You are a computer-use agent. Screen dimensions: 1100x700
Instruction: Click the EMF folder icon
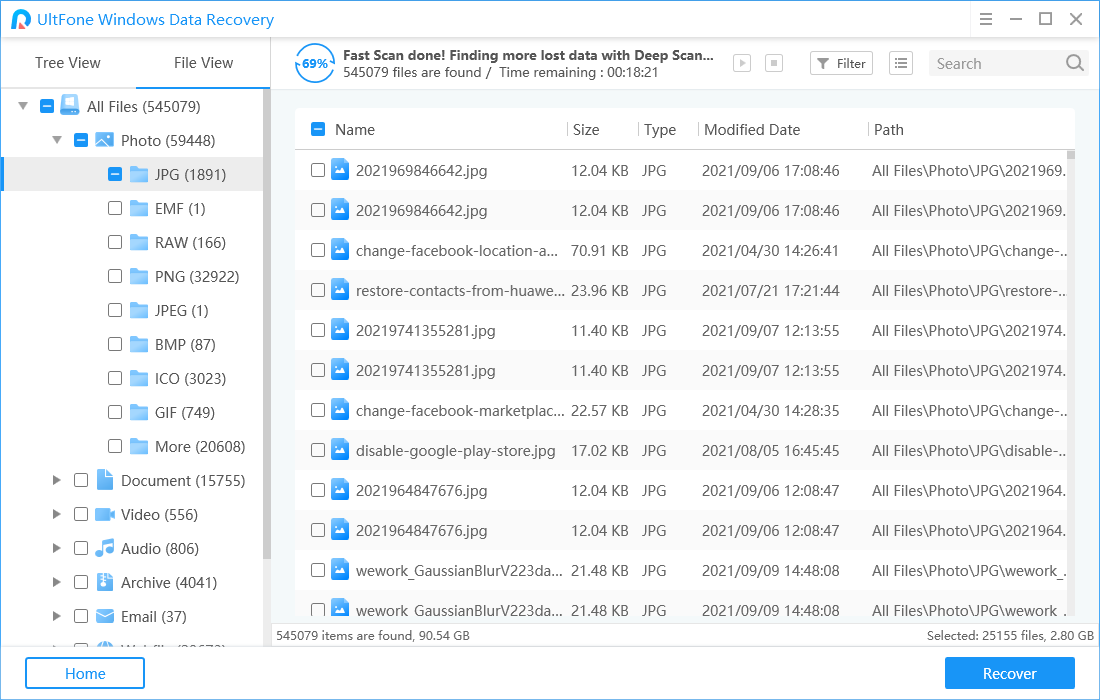(139, 208)
